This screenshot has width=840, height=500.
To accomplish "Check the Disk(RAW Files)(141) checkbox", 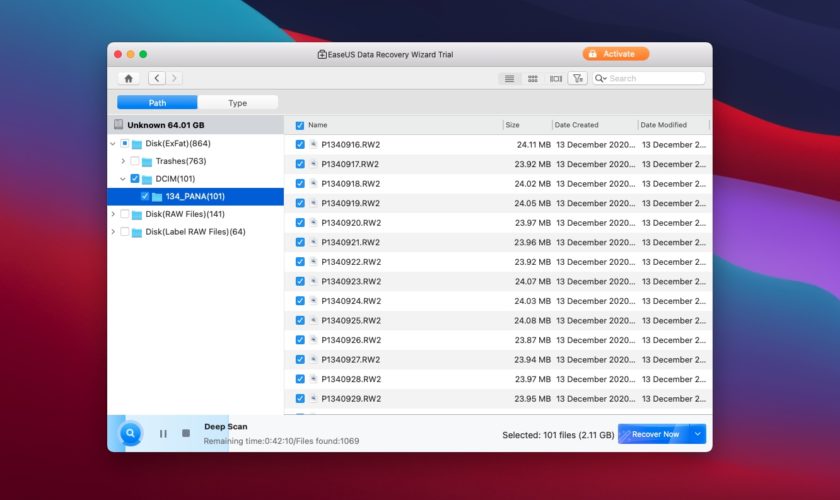I will coord(125,214).
